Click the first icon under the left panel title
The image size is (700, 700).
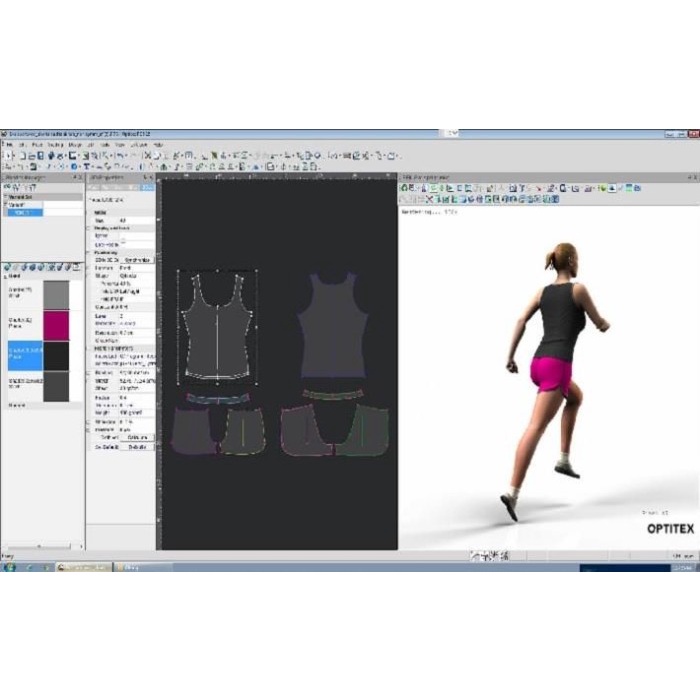tap(7, 188)
